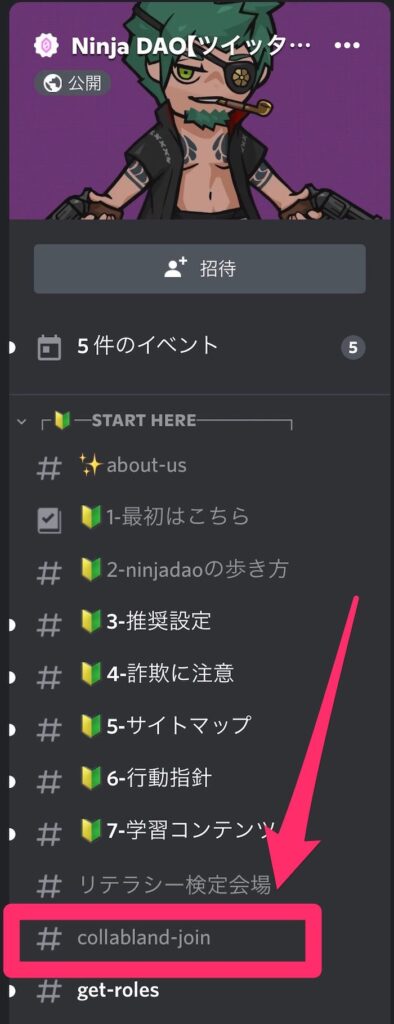Screen dimensions: 394x1024
Task: Click the calendar icon beside 5件のイベント
Action: click(x=50, y=347)
